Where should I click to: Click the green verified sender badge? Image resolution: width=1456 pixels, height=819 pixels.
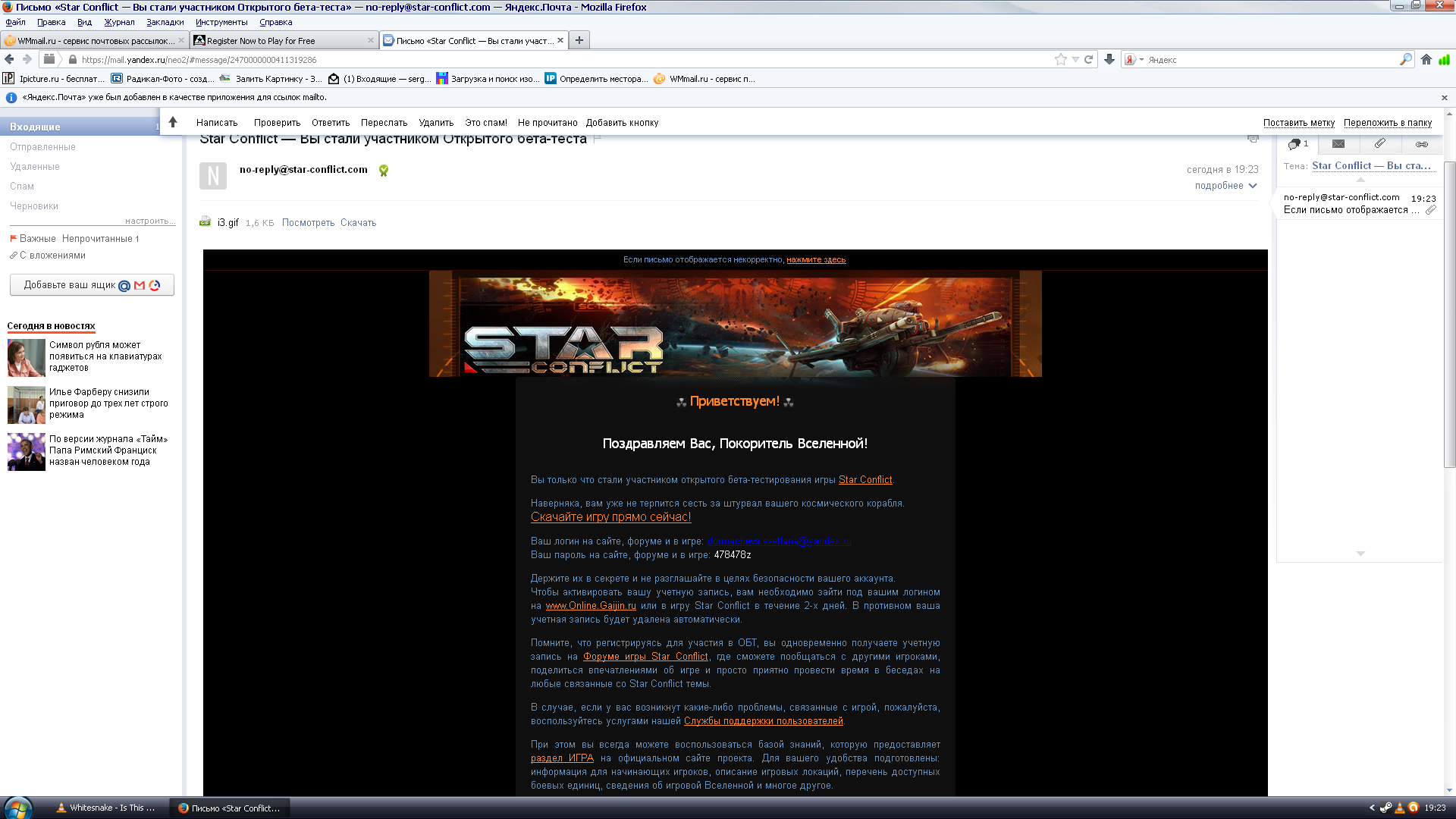point(384,171)
